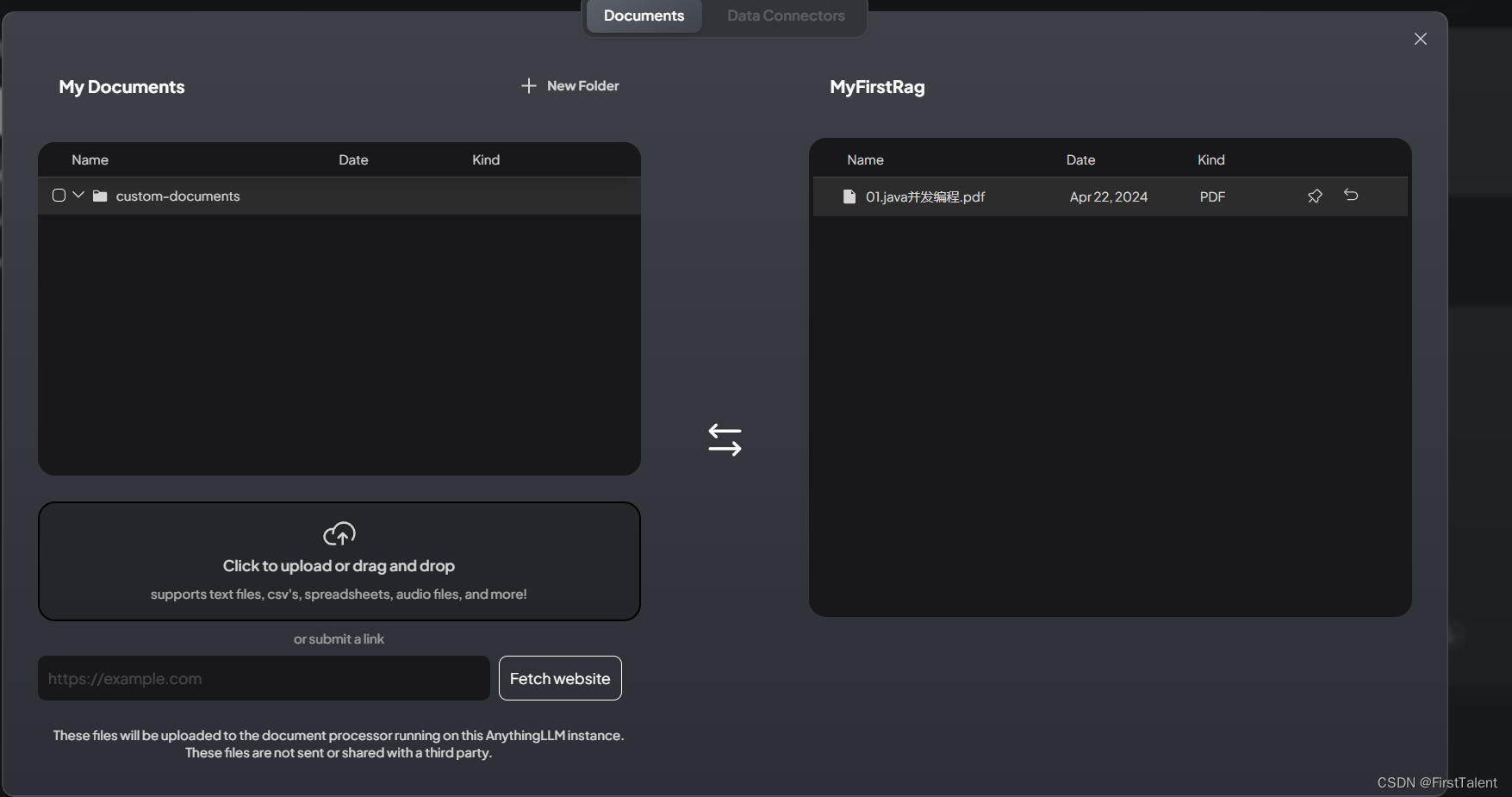Click the Date header in MyFirstRag

point(1080,160)
